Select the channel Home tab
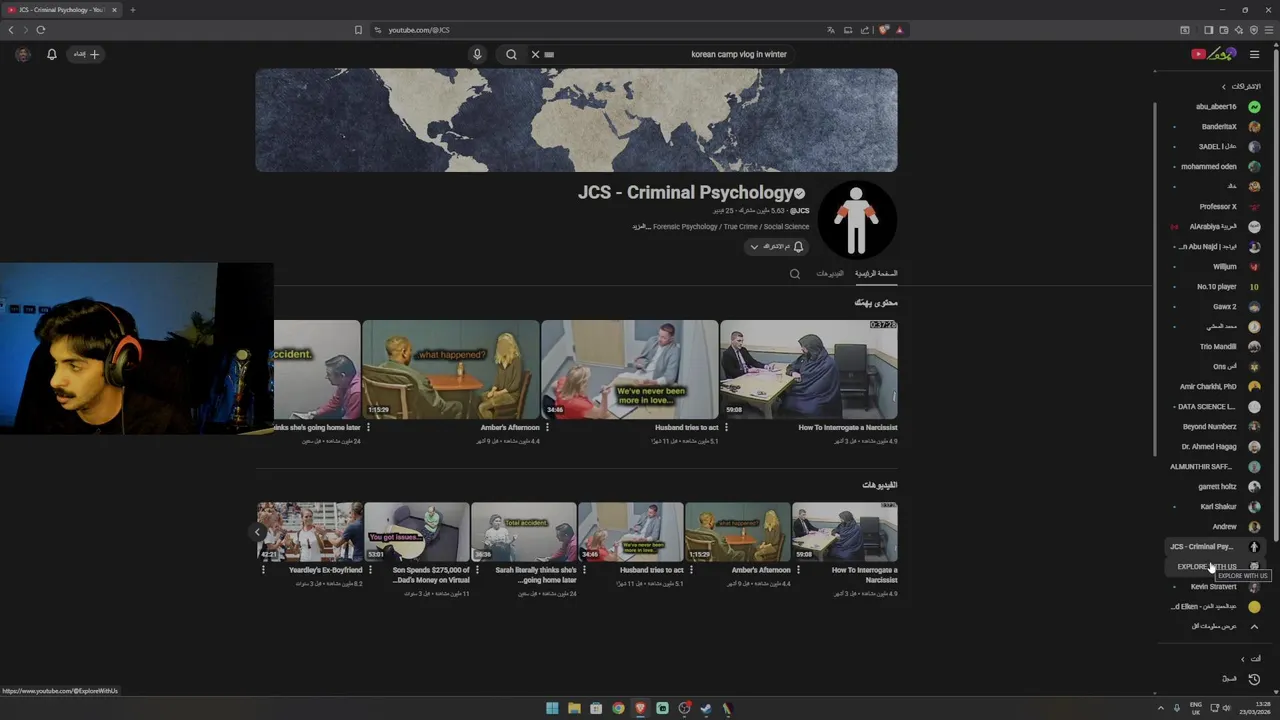 pos(876,273)
